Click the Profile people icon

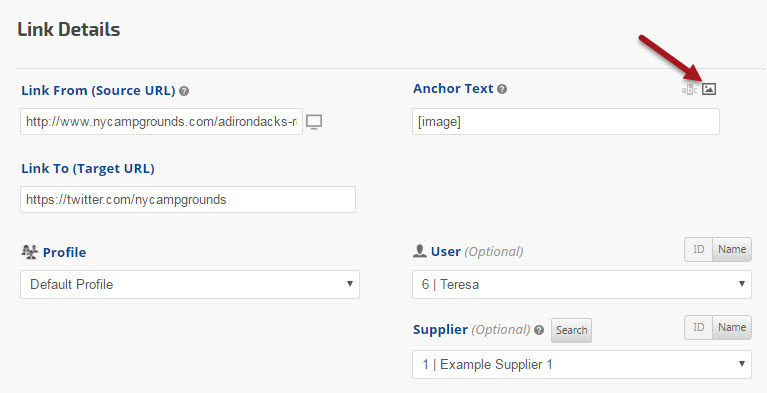30,252
